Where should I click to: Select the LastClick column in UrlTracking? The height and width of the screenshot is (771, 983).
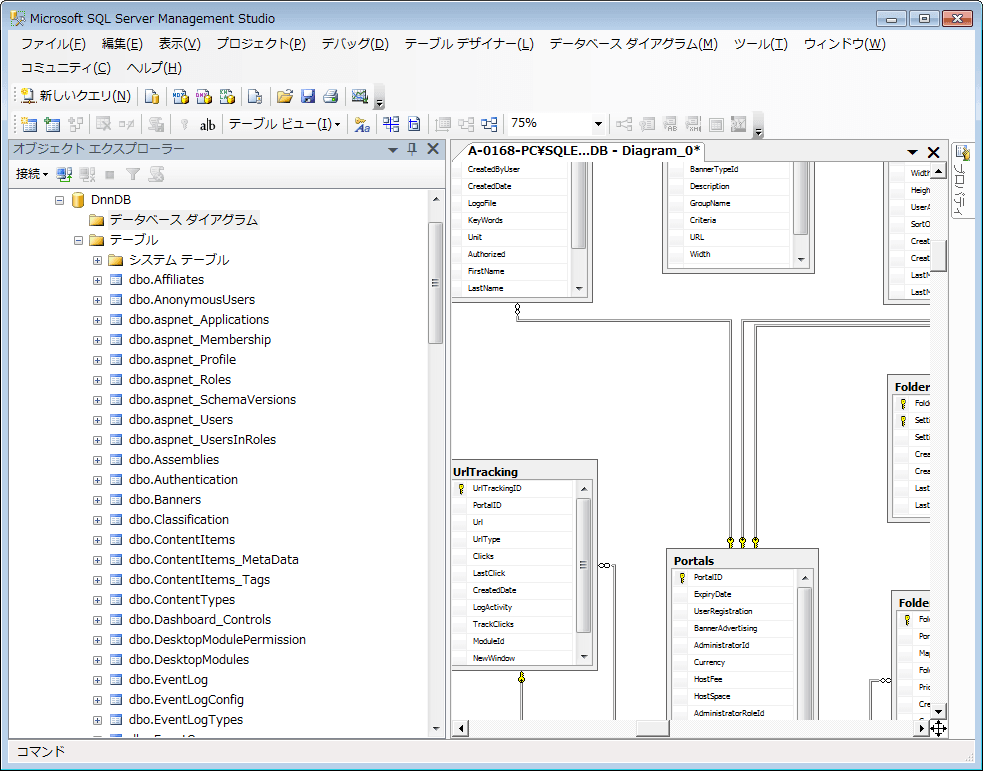pos(489,573)
